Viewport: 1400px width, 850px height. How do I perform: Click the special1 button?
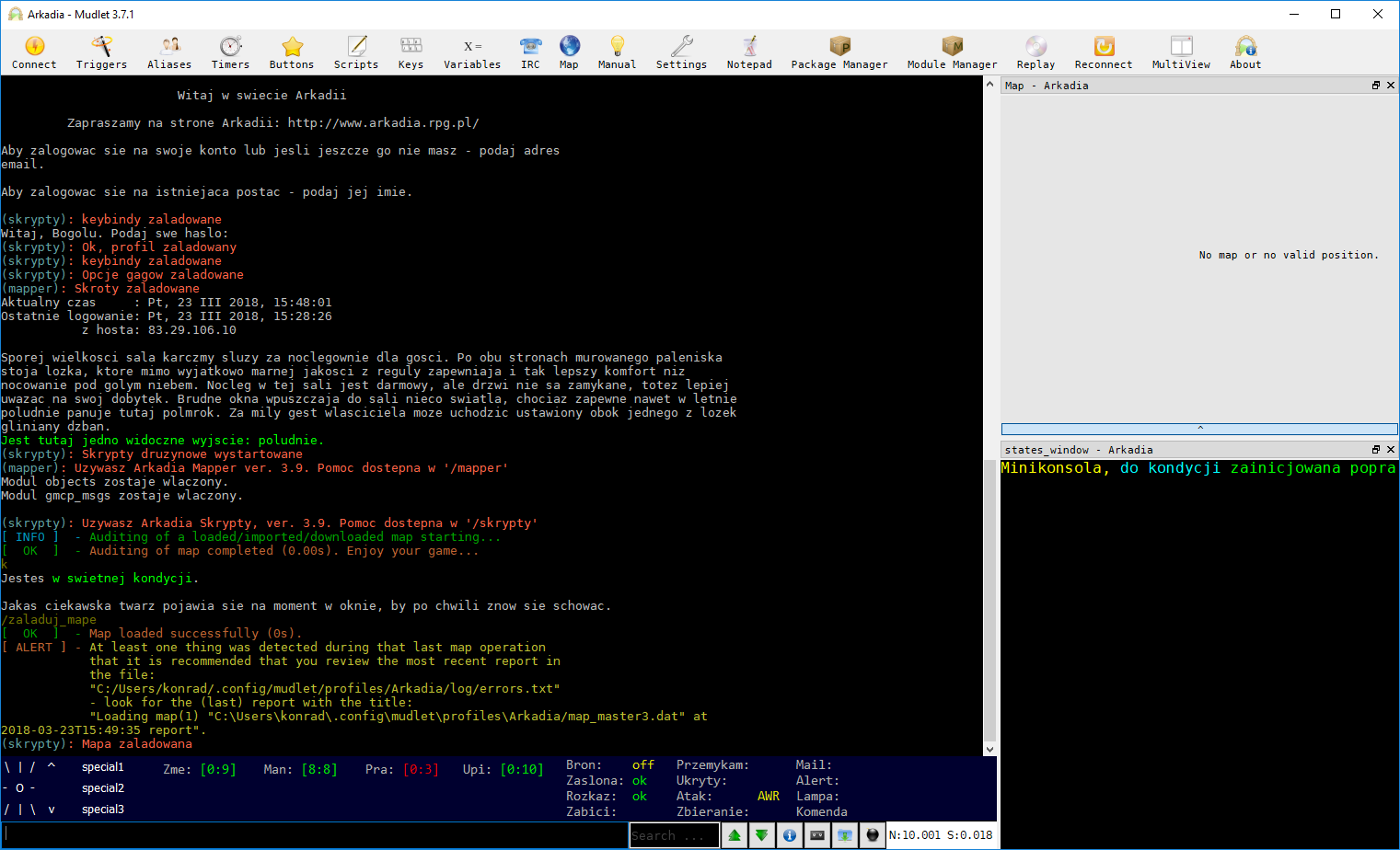click(103, 767)
